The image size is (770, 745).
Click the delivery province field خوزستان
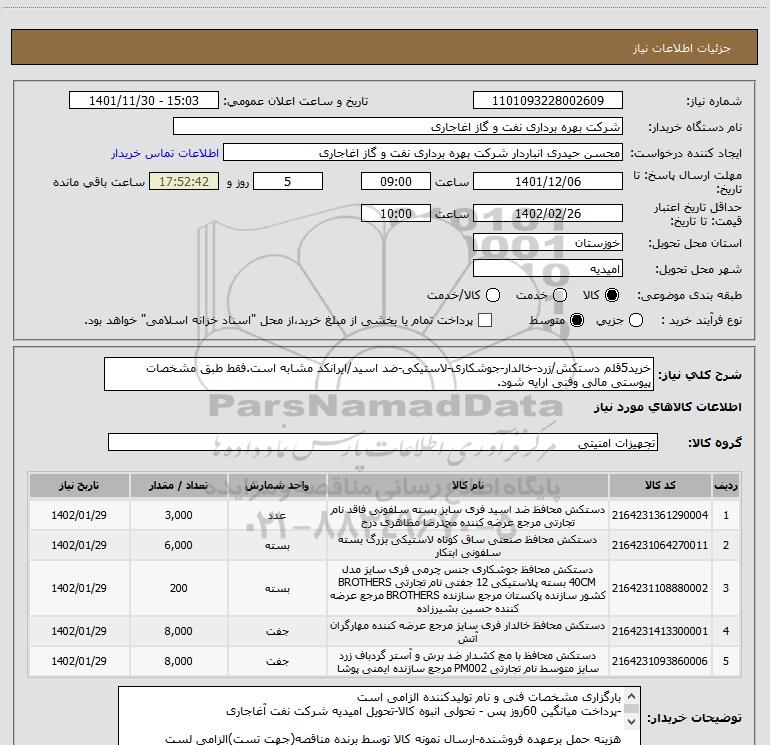(x=548, y=243)
